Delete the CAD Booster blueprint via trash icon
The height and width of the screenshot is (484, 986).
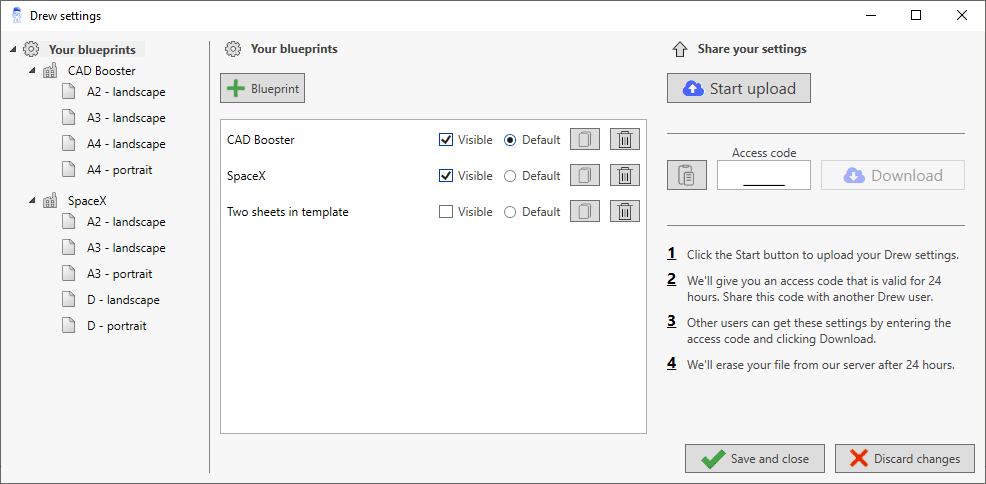click(625, 140)
